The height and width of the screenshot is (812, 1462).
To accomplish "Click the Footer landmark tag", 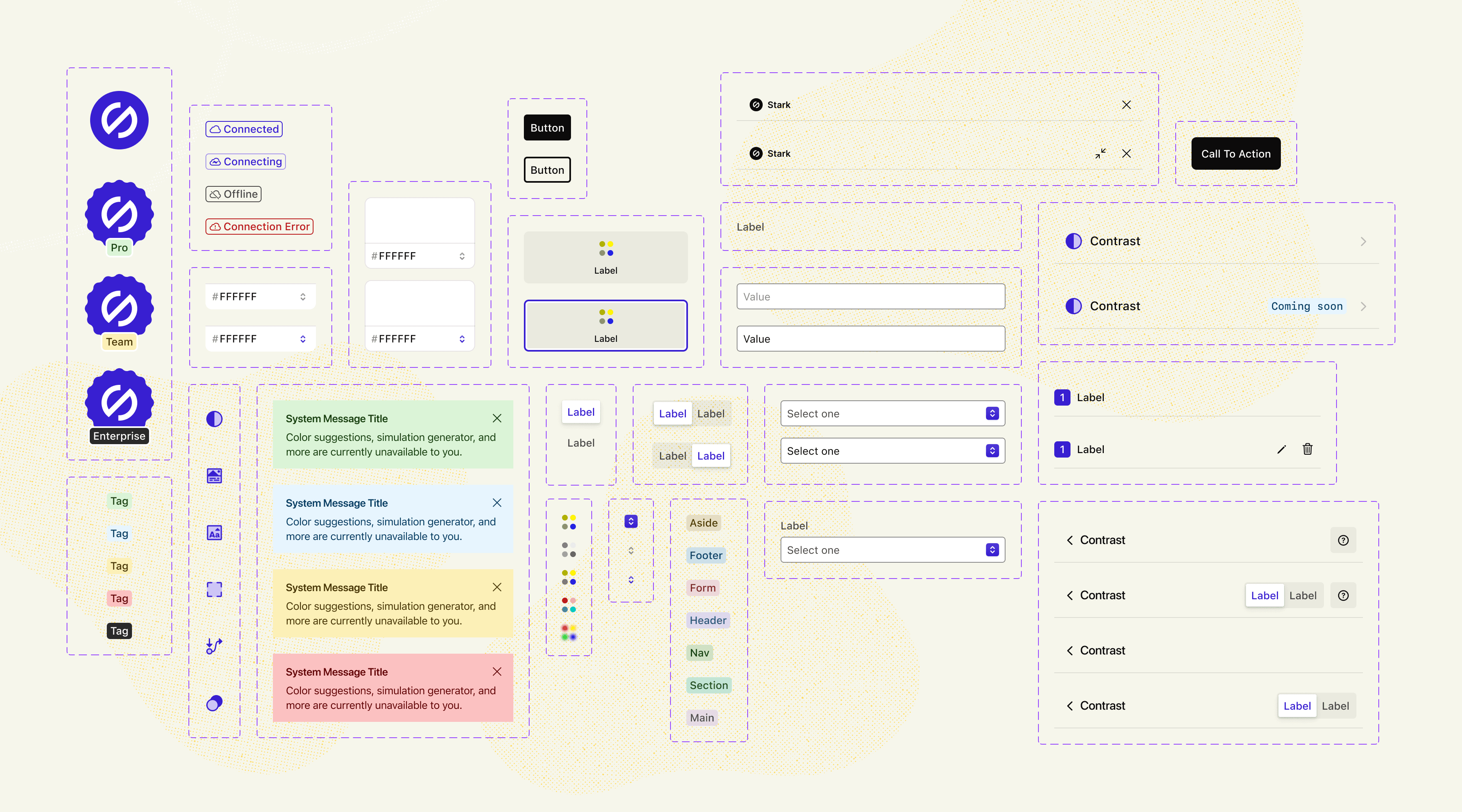I will coord(705,555).
